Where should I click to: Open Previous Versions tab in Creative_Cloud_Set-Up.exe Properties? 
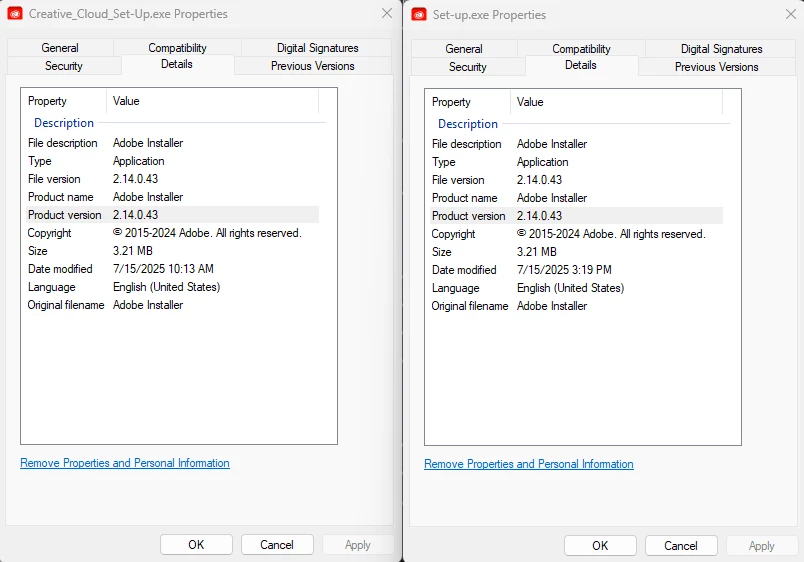(313, 66)
